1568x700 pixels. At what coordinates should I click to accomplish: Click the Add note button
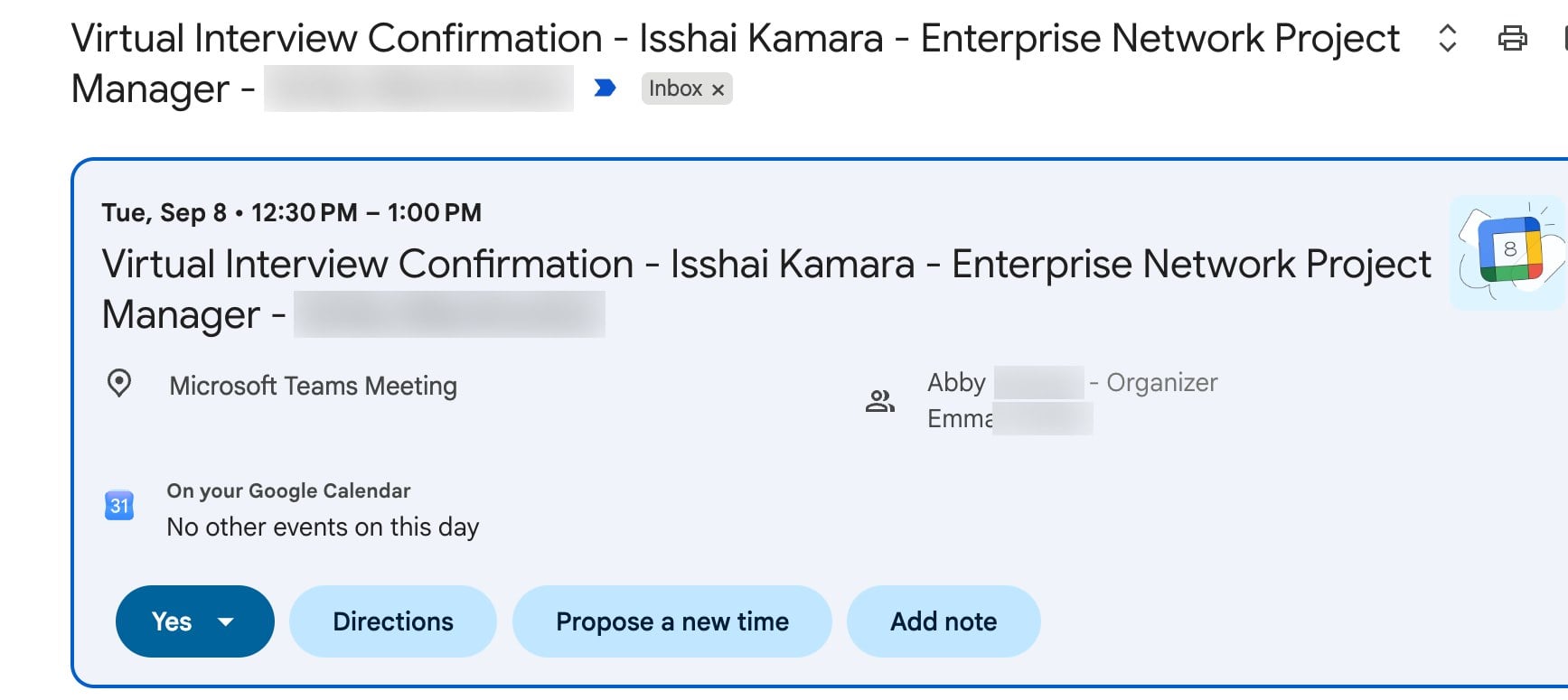[x=944, y=621]
